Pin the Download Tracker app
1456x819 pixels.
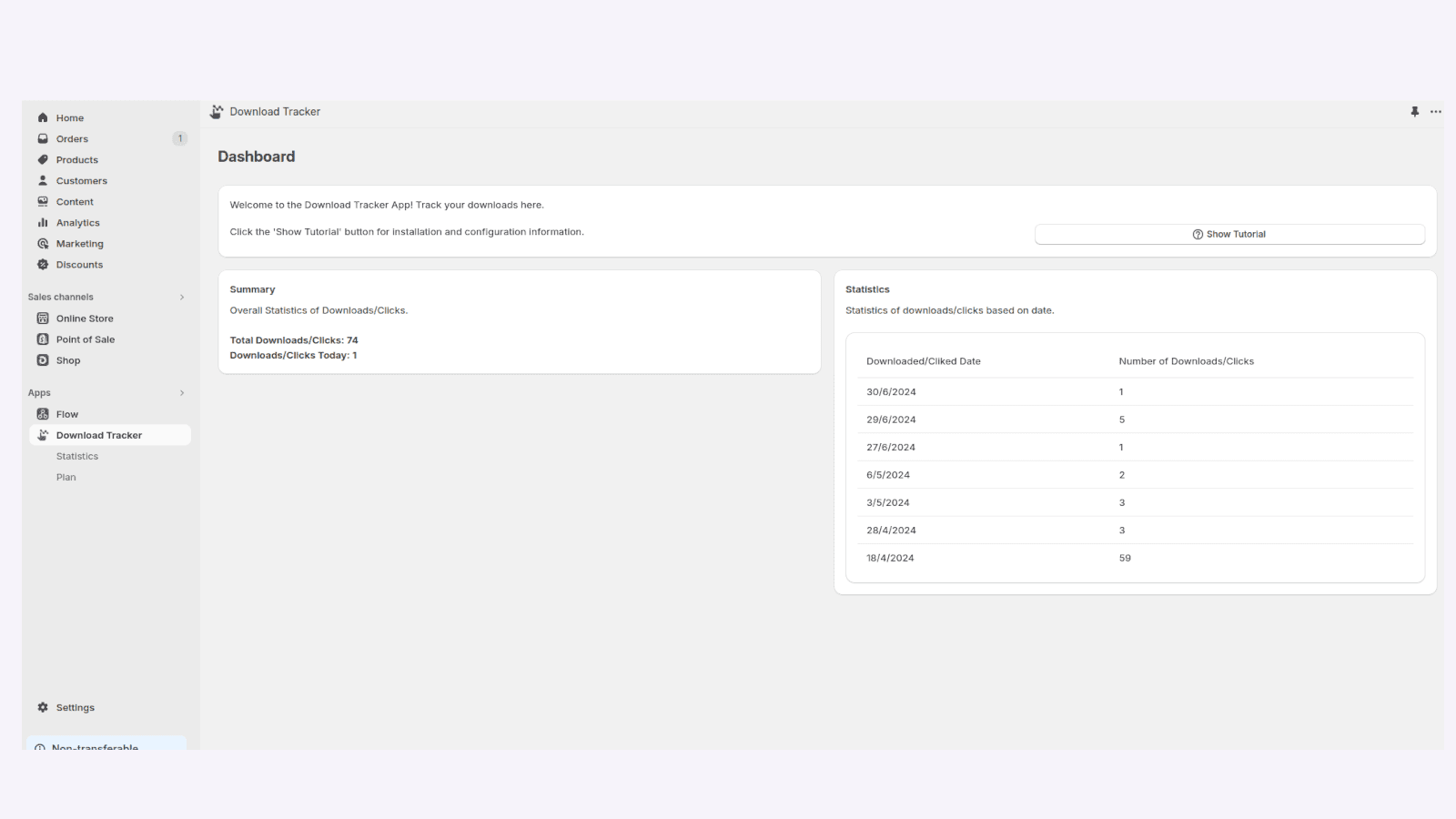(x=1415, y=111)
